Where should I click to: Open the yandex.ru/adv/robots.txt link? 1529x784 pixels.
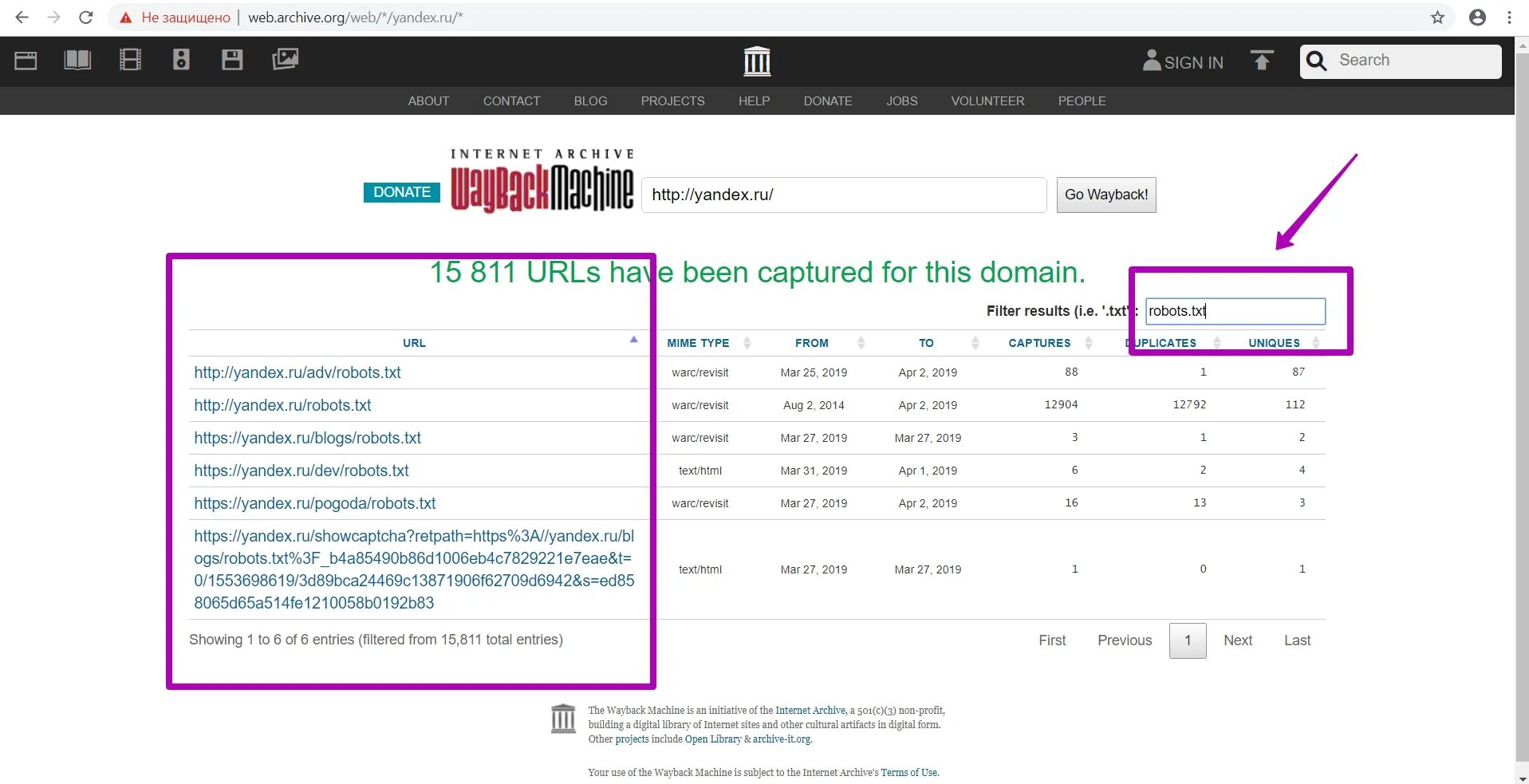[x=298, y=372]
